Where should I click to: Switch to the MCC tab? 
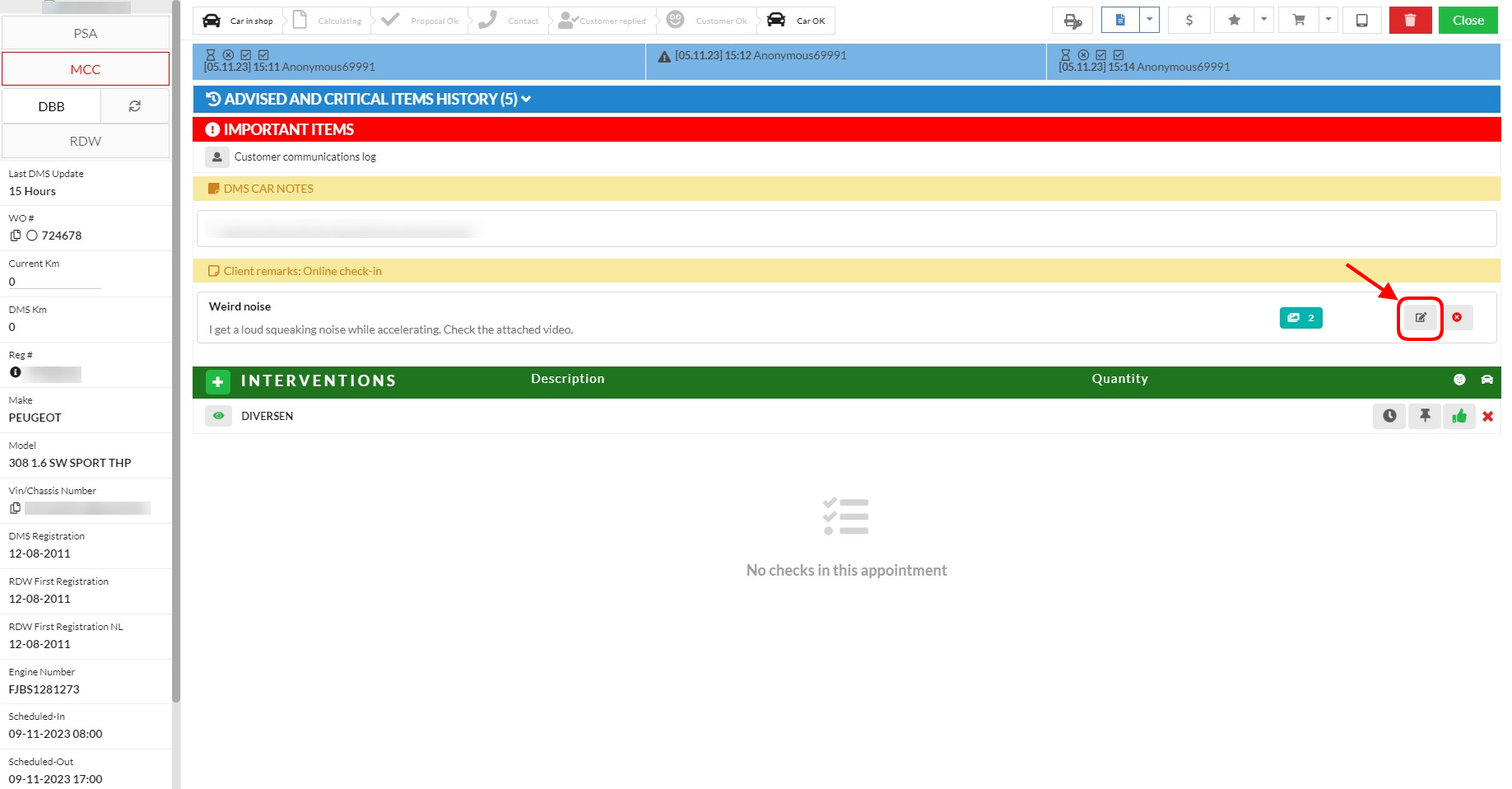pyautogui.click(x=86, y=69)
